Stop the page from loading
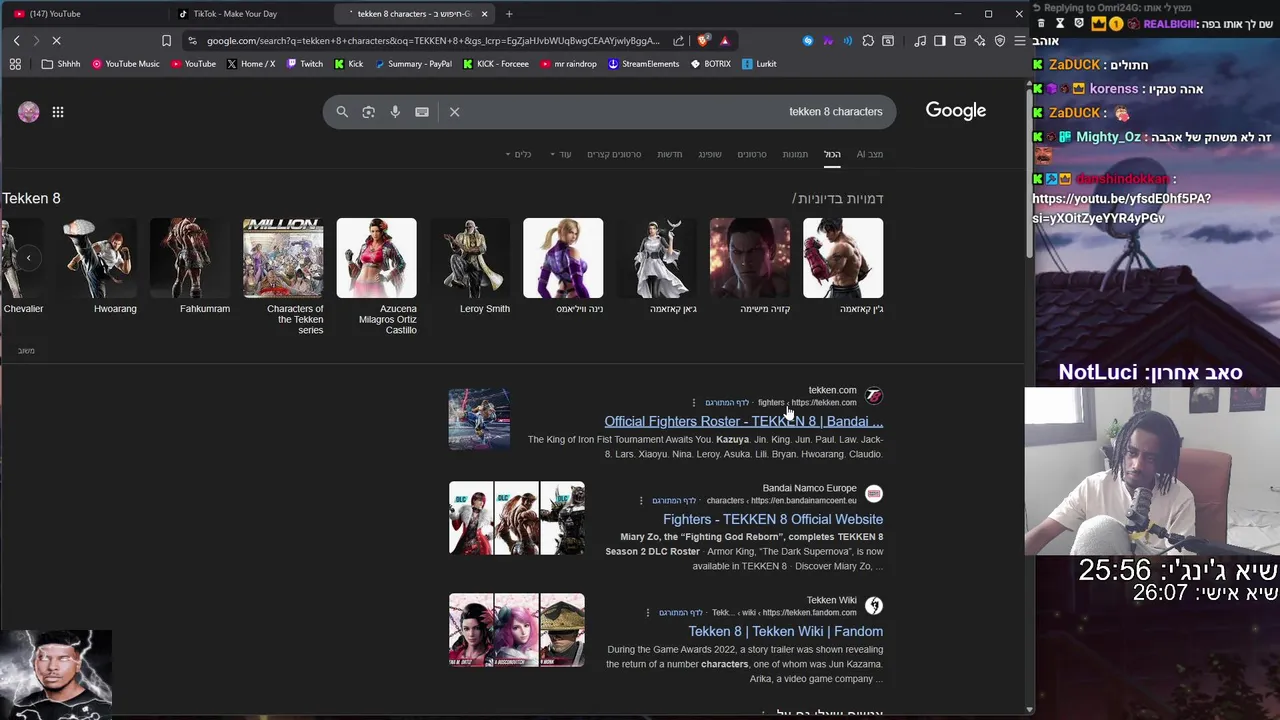Image resolution: width=1280 pixels, height=720 pixels. [56, 41]
